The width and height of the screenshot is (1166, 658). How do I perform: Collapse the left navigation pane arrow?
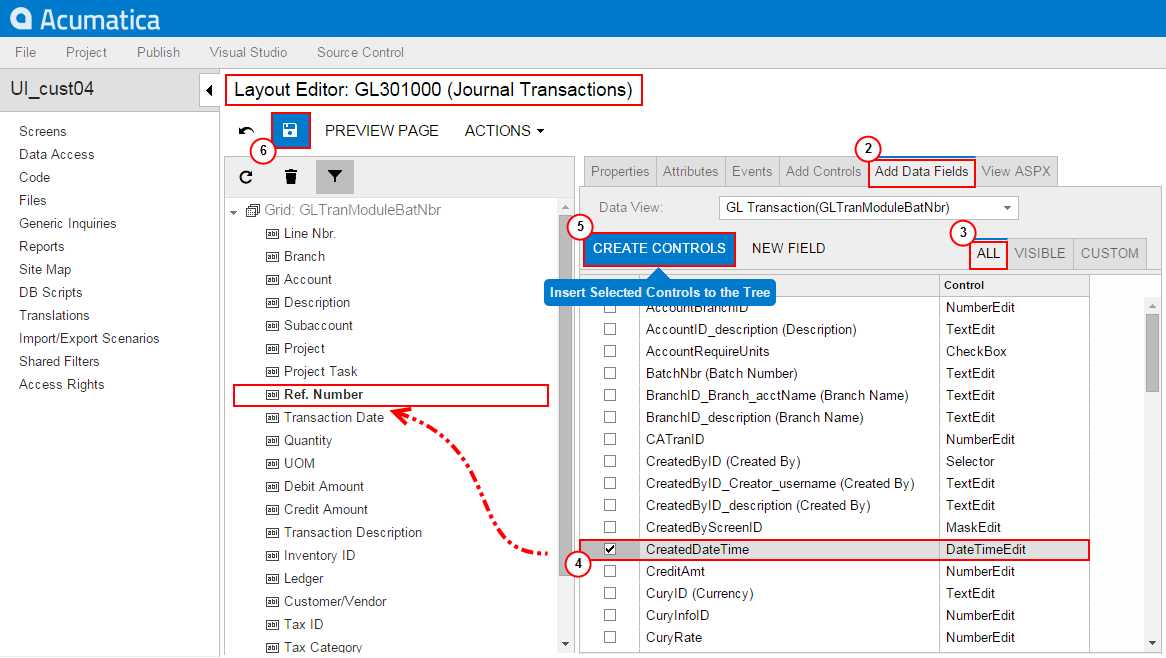pyautogui.click(x=209, y=90)
